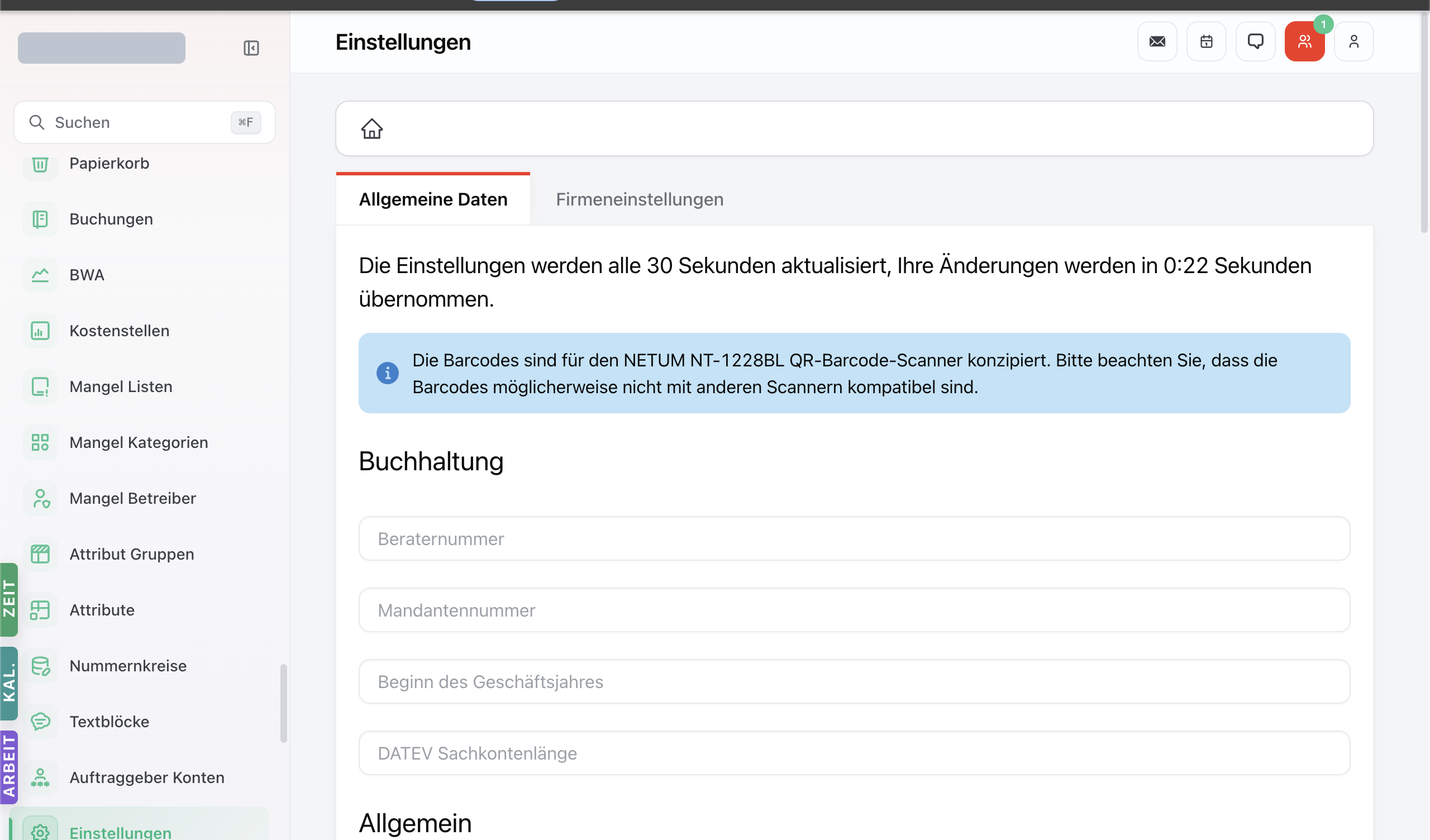Click the search magnifier icon
1430x840 pixels.
click(x=37, y=122)
